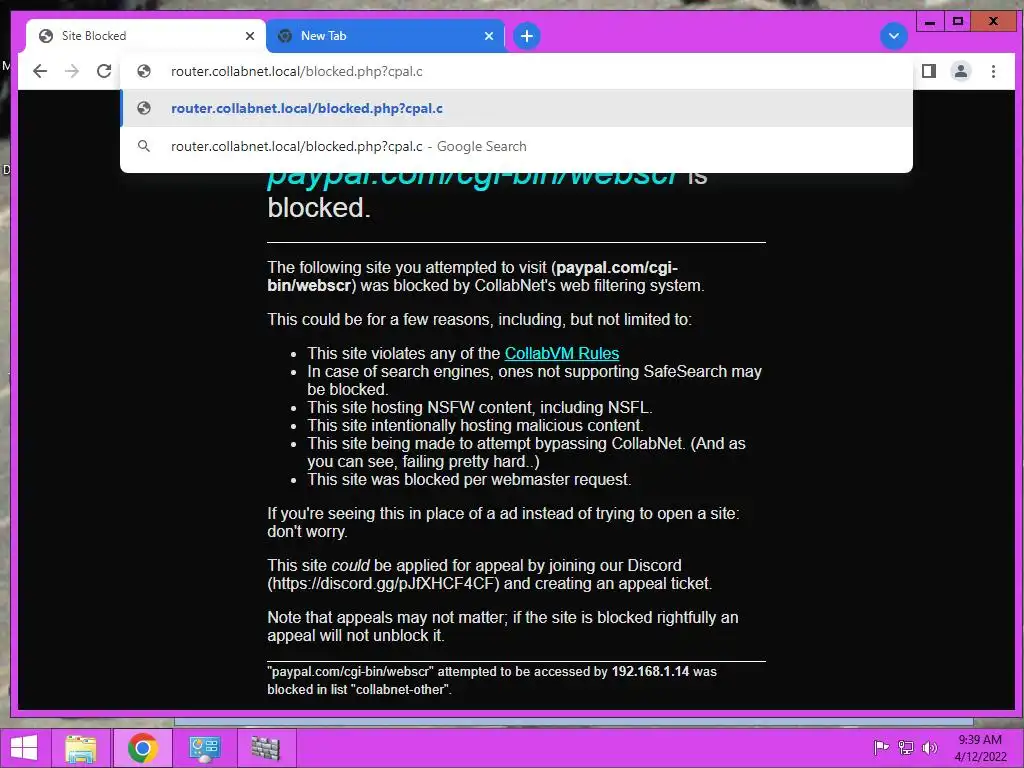
Task: Click the Chrome taskbar icon
Action: click(142, 748)
